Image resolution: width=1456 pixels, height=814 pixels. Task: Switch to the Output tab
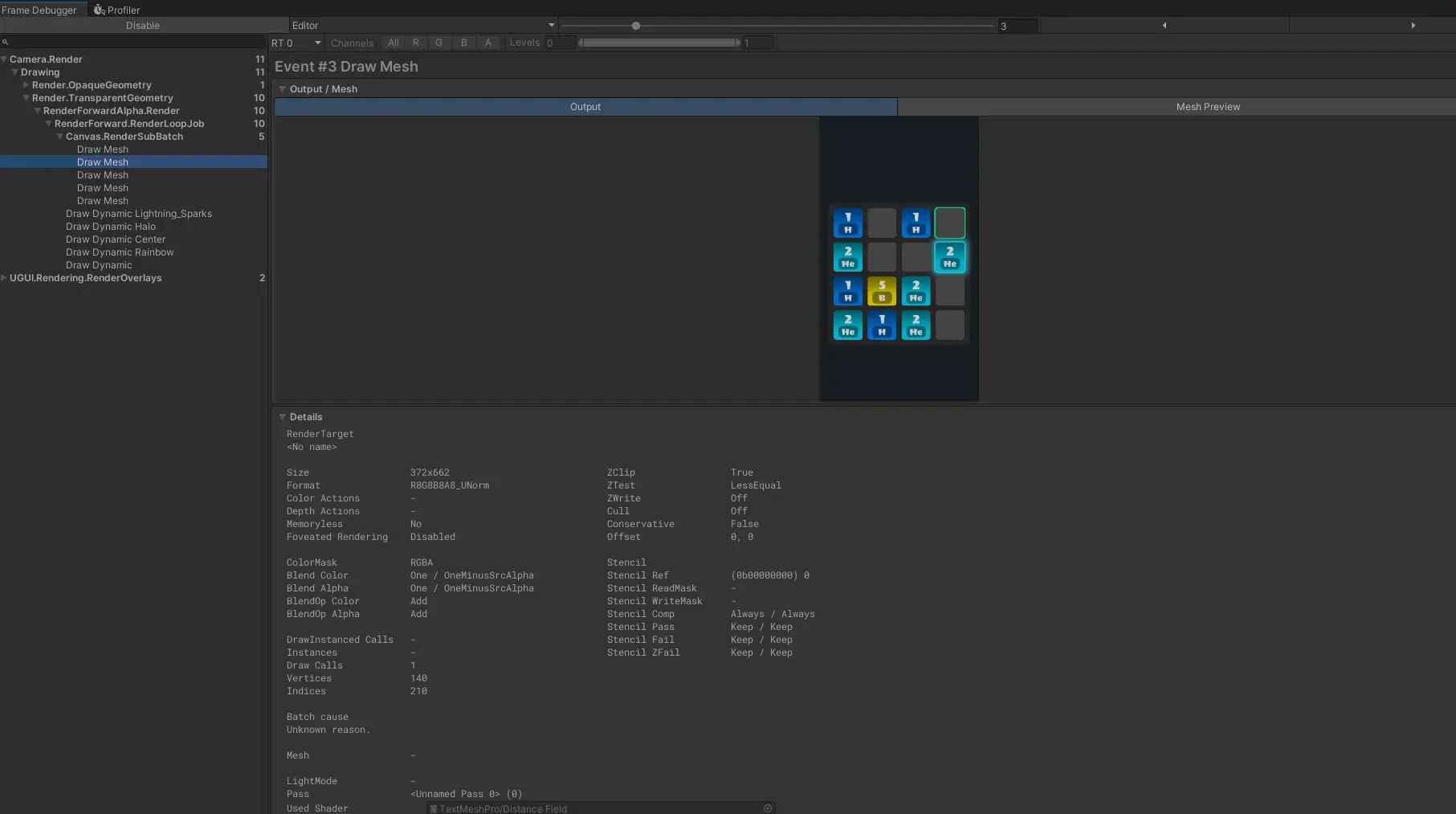tap(585, 107)
